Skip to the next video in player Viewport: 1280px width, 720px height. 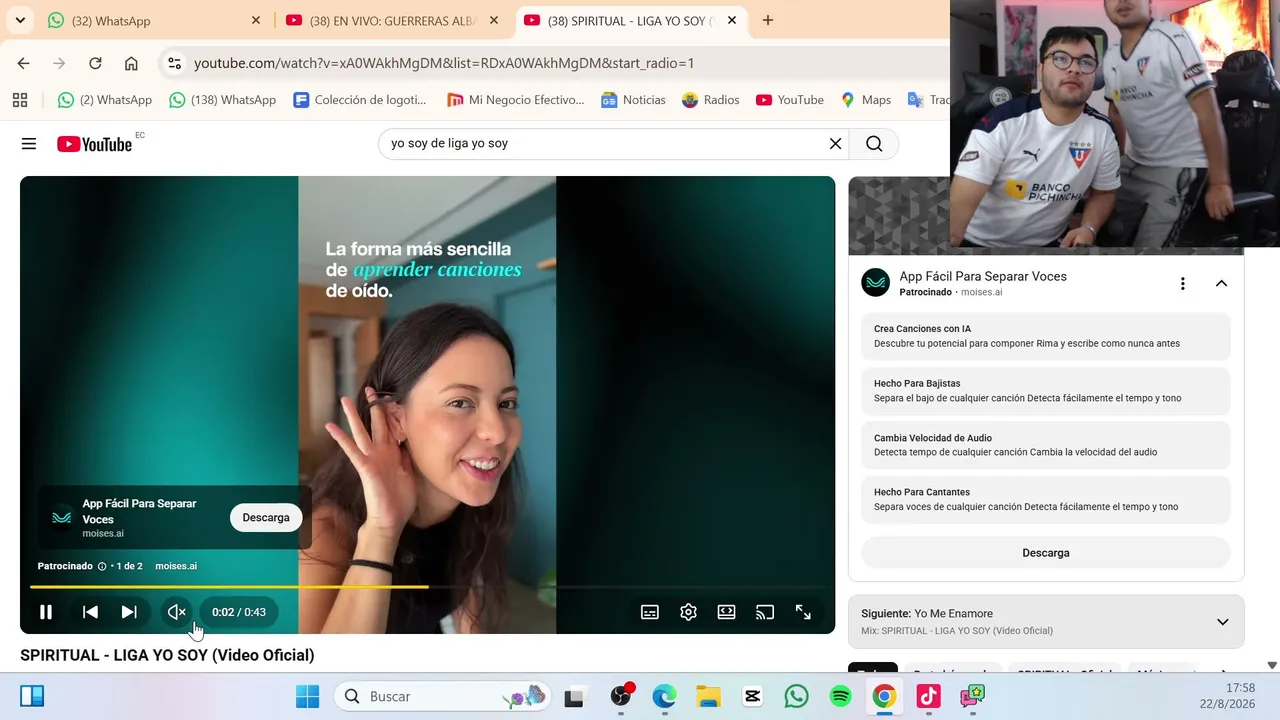pos(129,612)
